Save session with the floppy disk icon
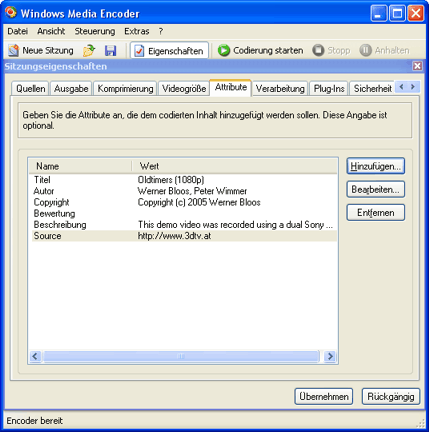Screen dimensions: 429x432 coord(110,51)
